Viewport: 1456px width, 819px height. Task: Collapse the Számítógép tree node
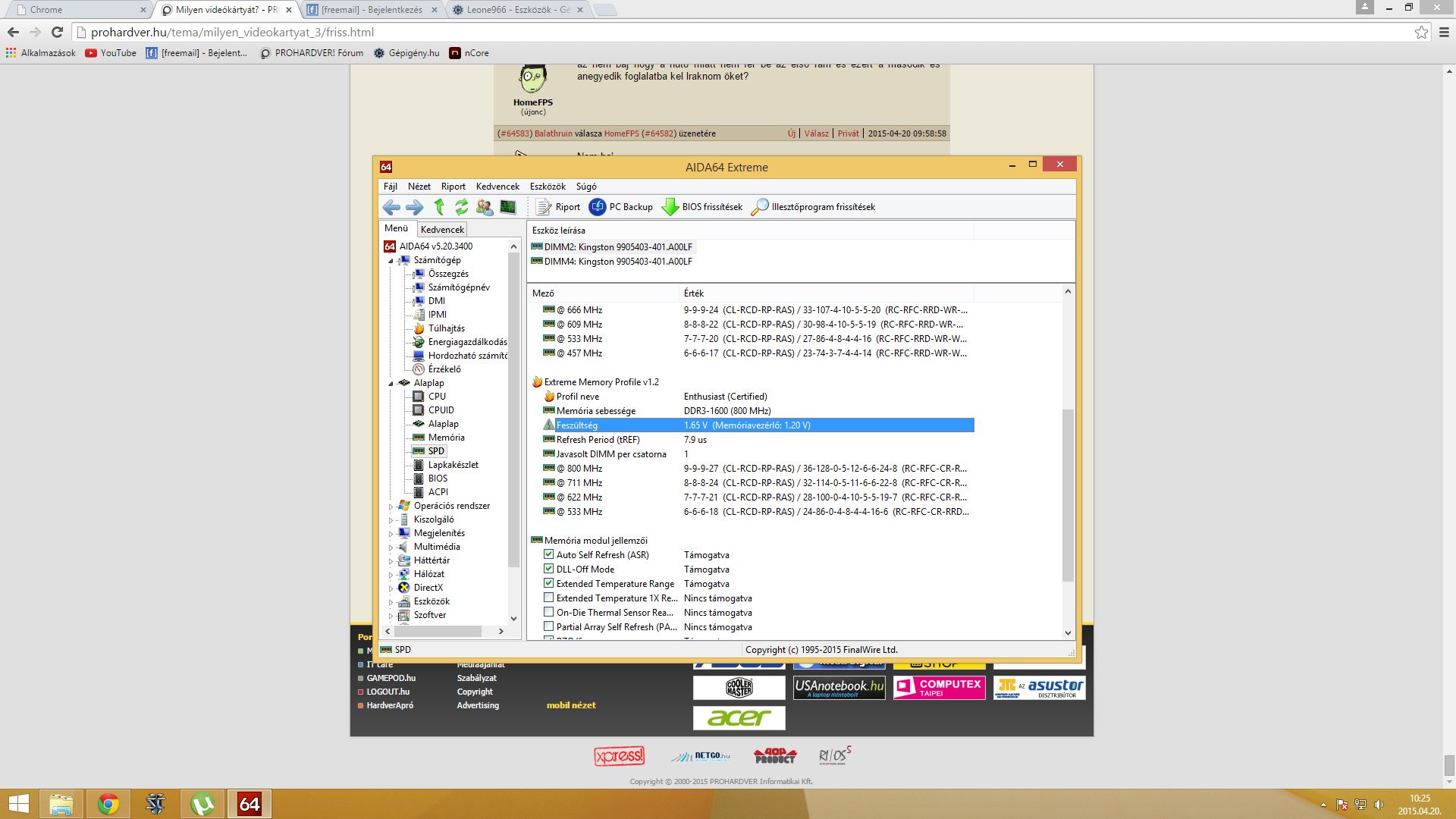(x=391, y=261)
